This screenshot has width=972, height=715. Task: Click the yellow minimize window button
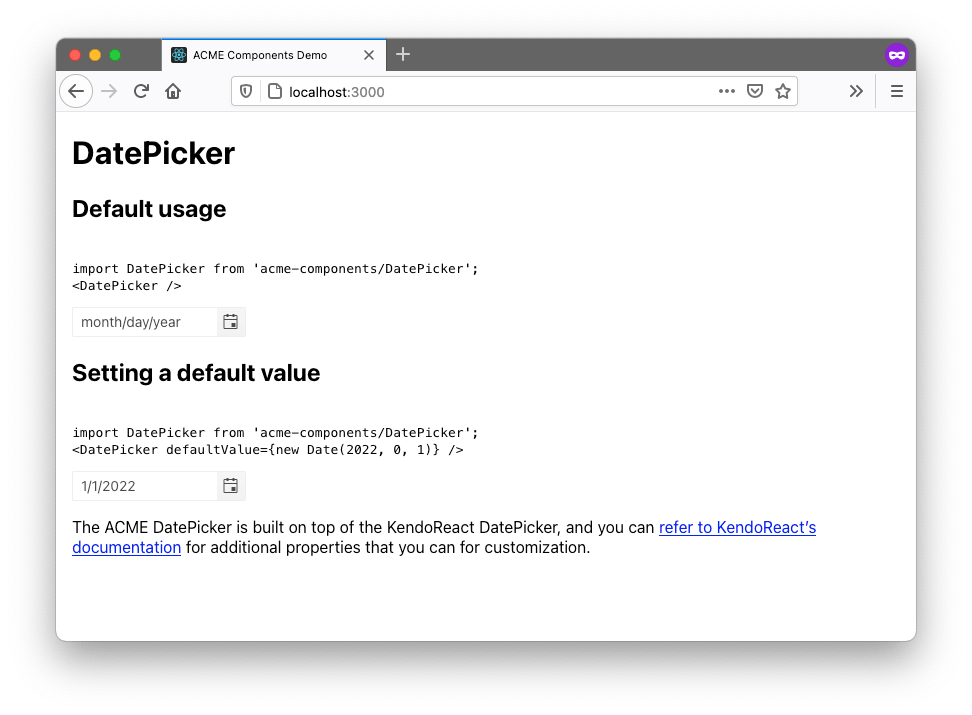95,55
